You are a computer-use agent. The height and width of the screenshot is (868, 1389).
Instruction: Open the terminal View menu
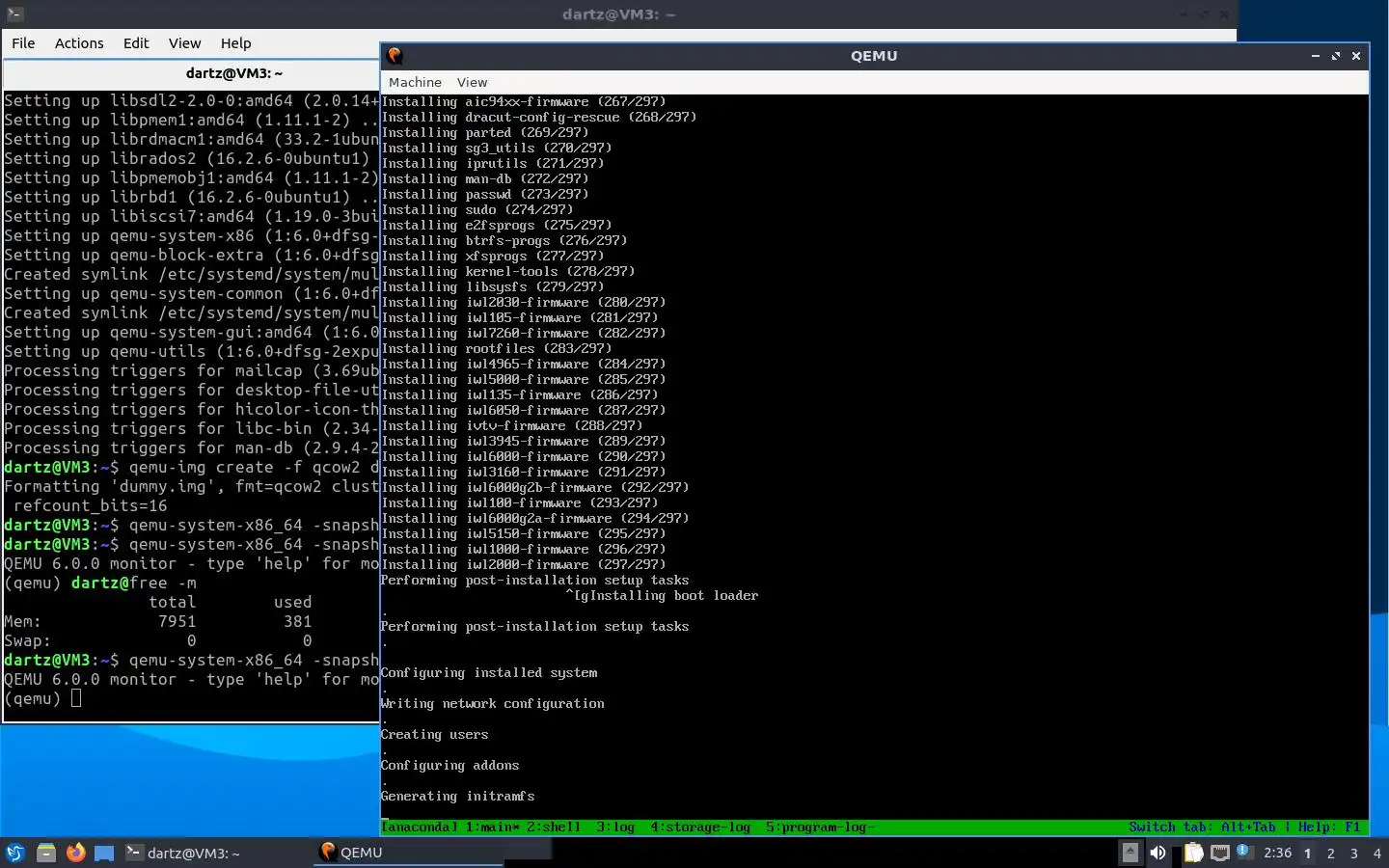point(184,42)
